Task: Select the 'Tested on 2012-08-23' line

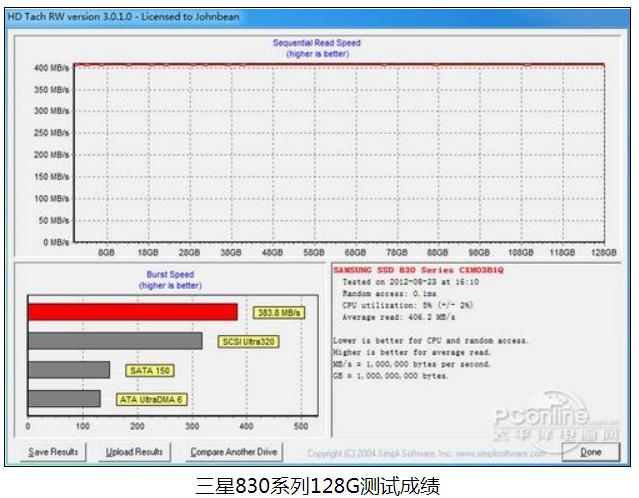Action: tap(410, 282)
